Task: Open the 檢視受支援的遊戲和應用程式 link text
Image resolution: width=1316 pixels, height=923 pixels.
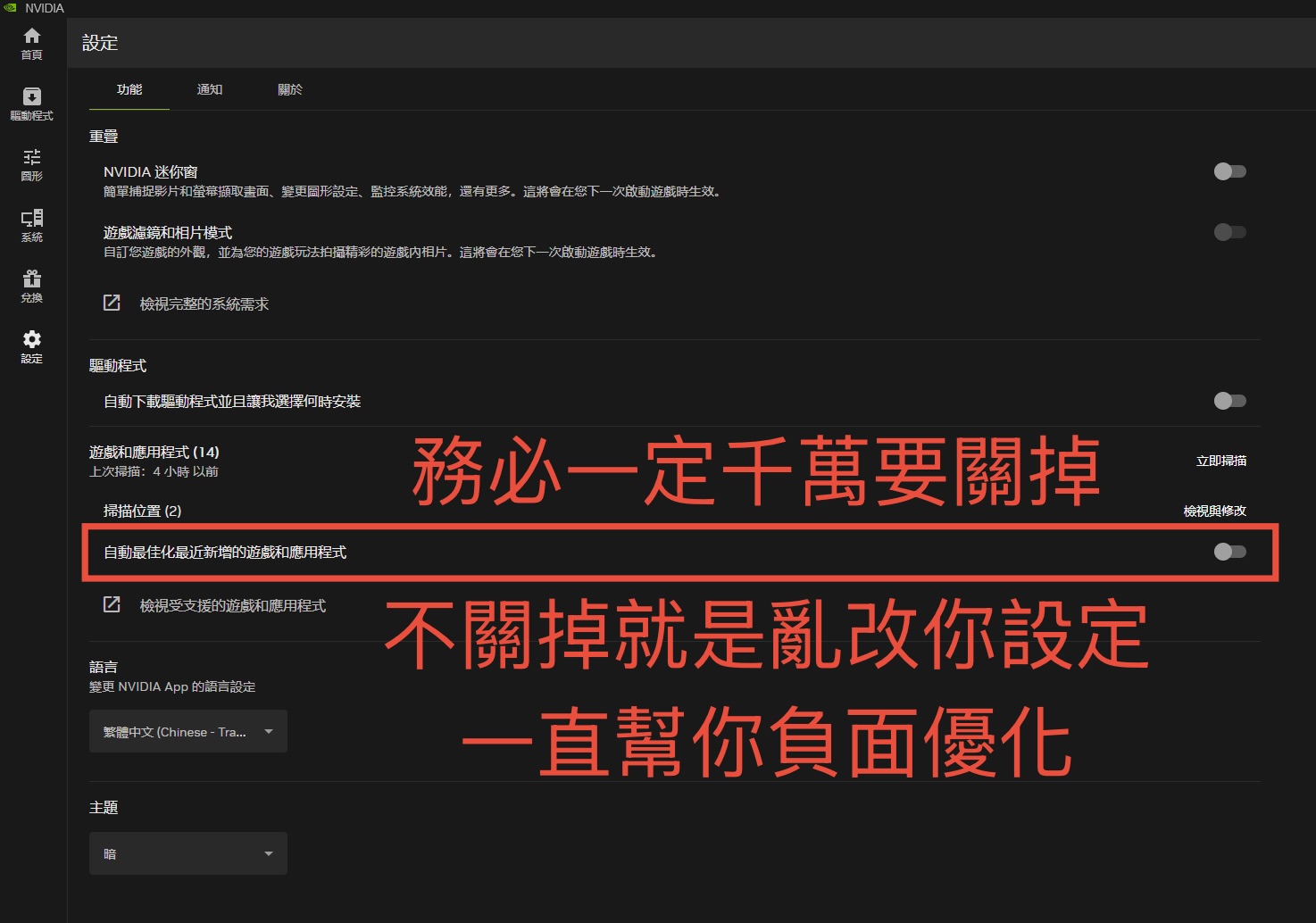Action: [232, 605]
